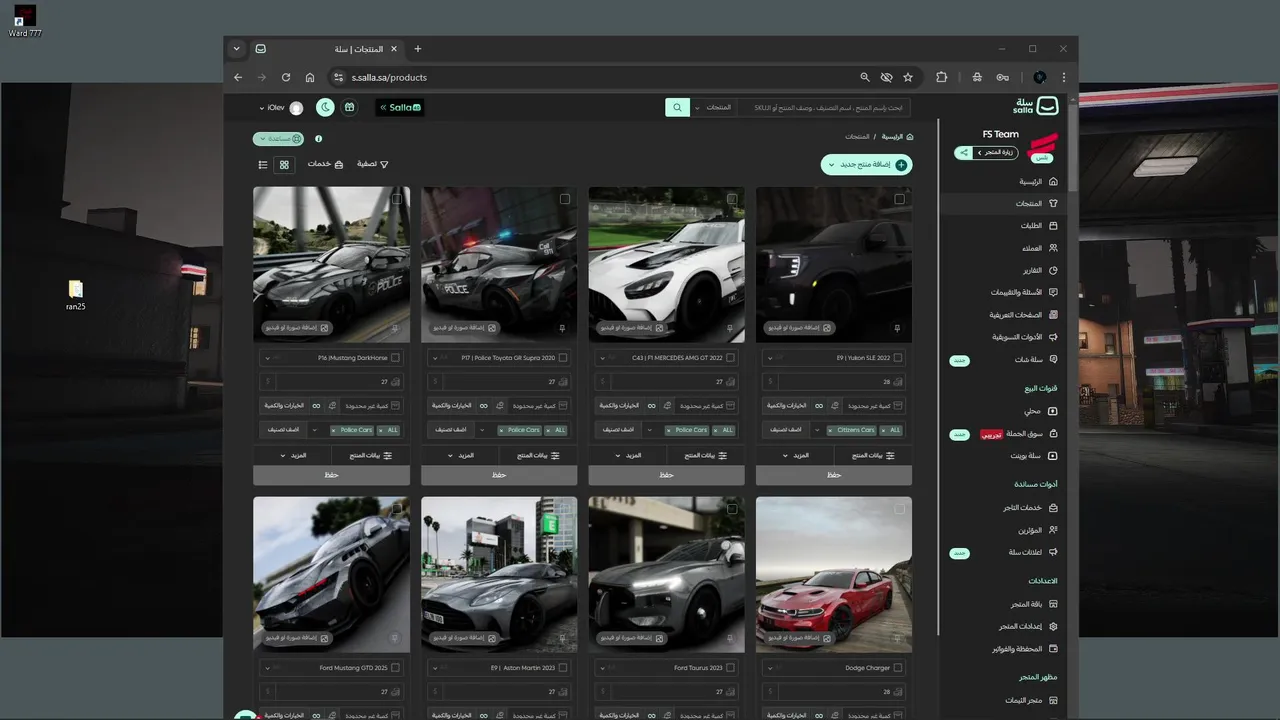Open Chrome zoom magnifier in address bar

click(x=865, y=77)
